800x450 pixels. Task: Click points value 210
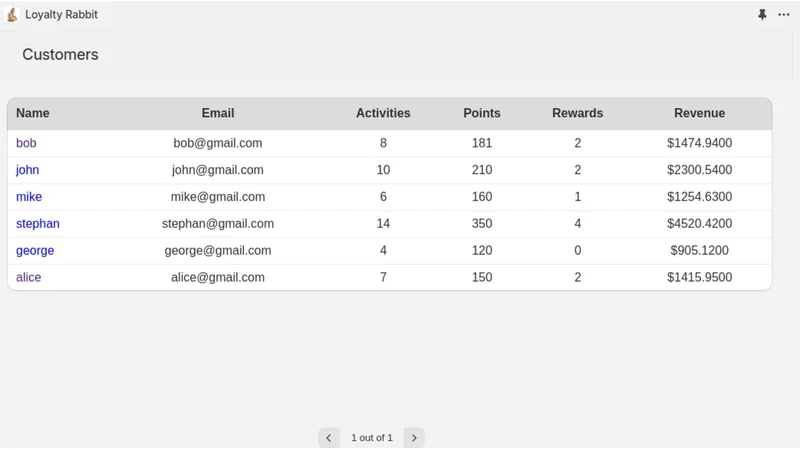[x=482, y=170]
